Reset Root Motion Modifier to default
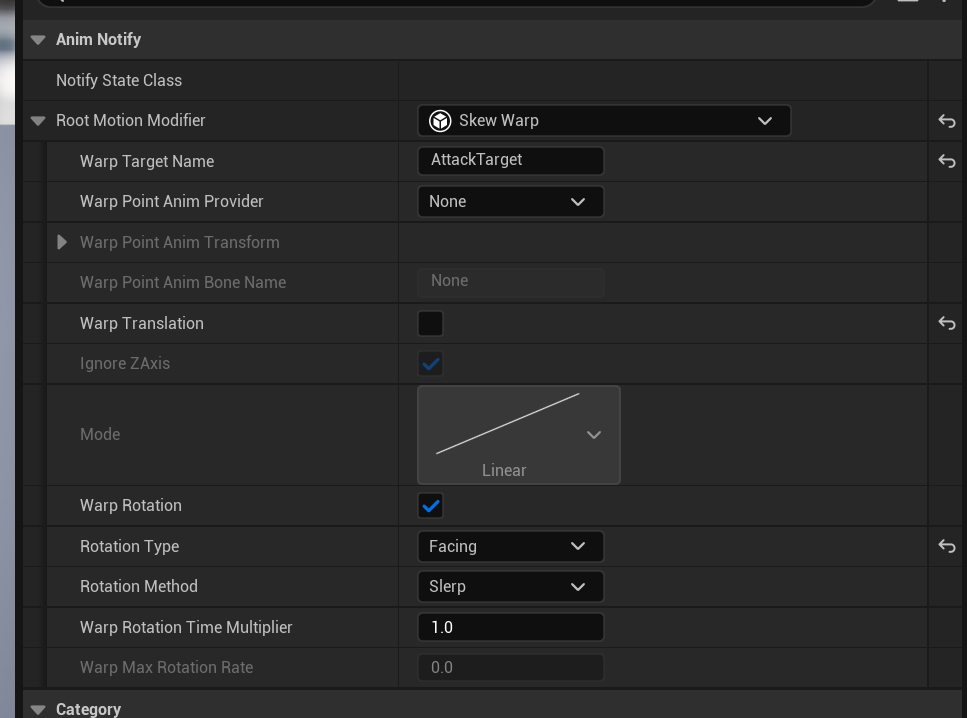Image resolution: width=967 pixels, height=718 pixels. [946, 121]
